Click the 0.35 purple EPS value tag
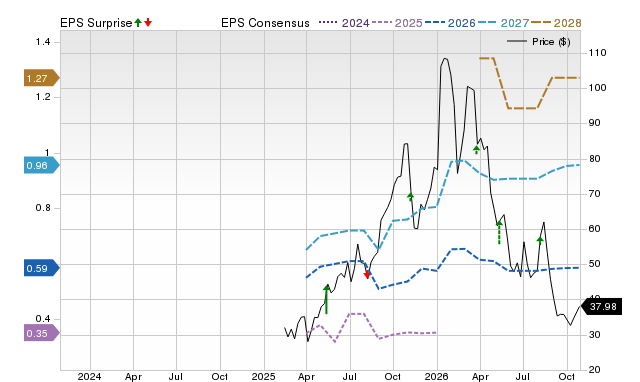 point(42,333)
